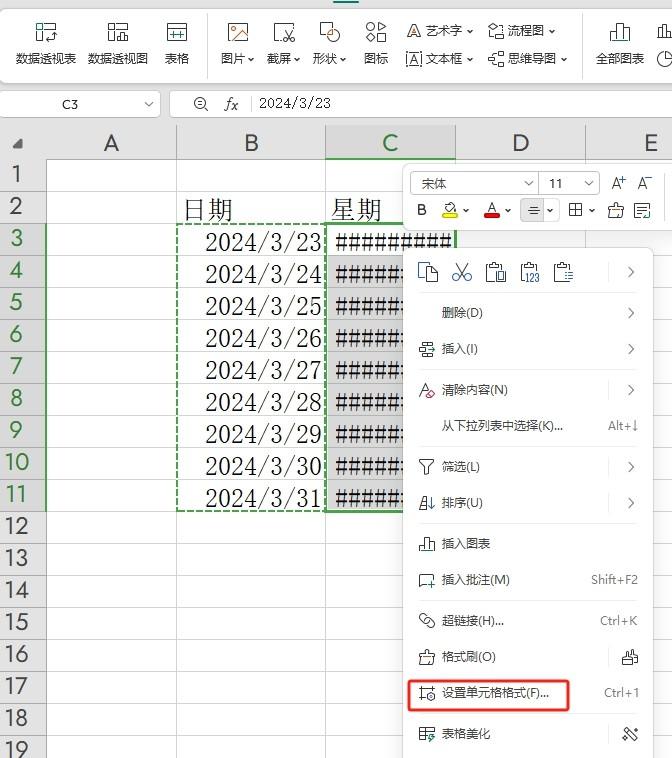Click the 表格 table button
672x758 pixels.
pos(176,44)
